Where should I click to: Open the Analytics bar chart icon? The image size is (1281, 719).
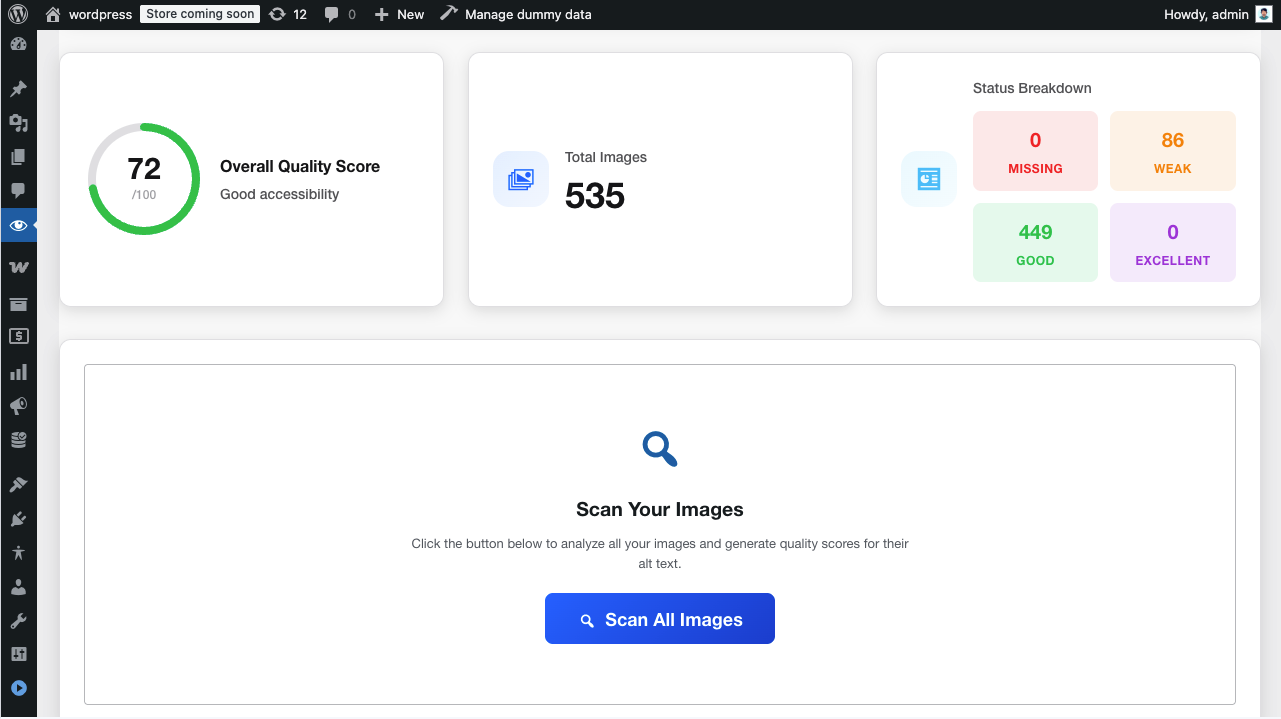pyautogui.click(x=19, y=371)
